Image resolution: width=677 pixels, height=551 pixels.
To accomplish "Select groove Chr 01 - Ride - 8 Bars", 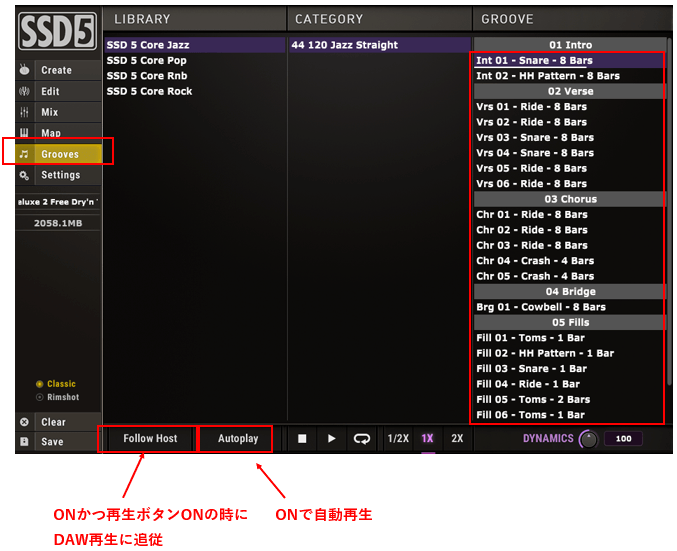I will (x=570, y=215).
